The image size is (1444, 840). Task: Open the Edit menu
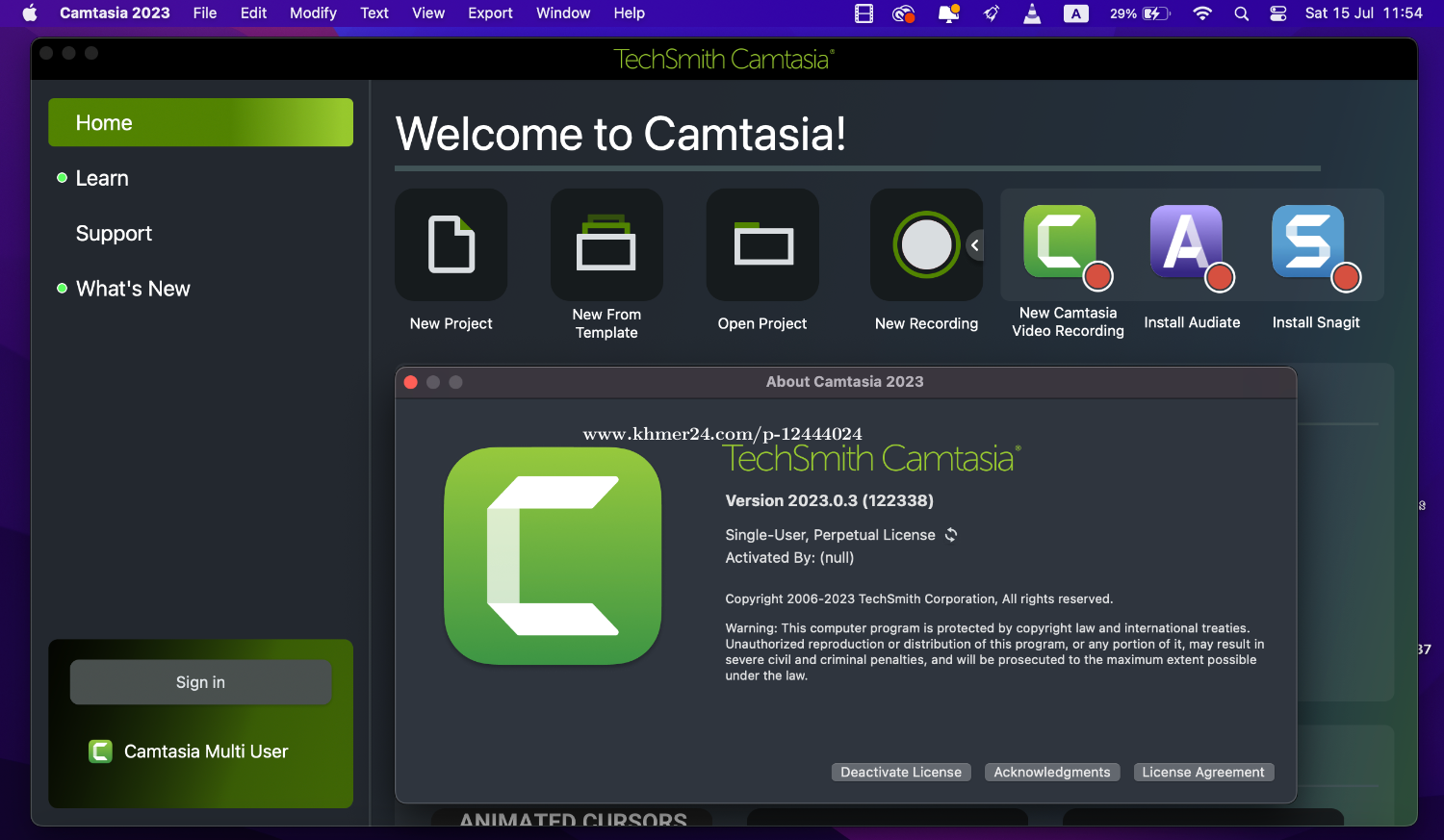point(254,13)
